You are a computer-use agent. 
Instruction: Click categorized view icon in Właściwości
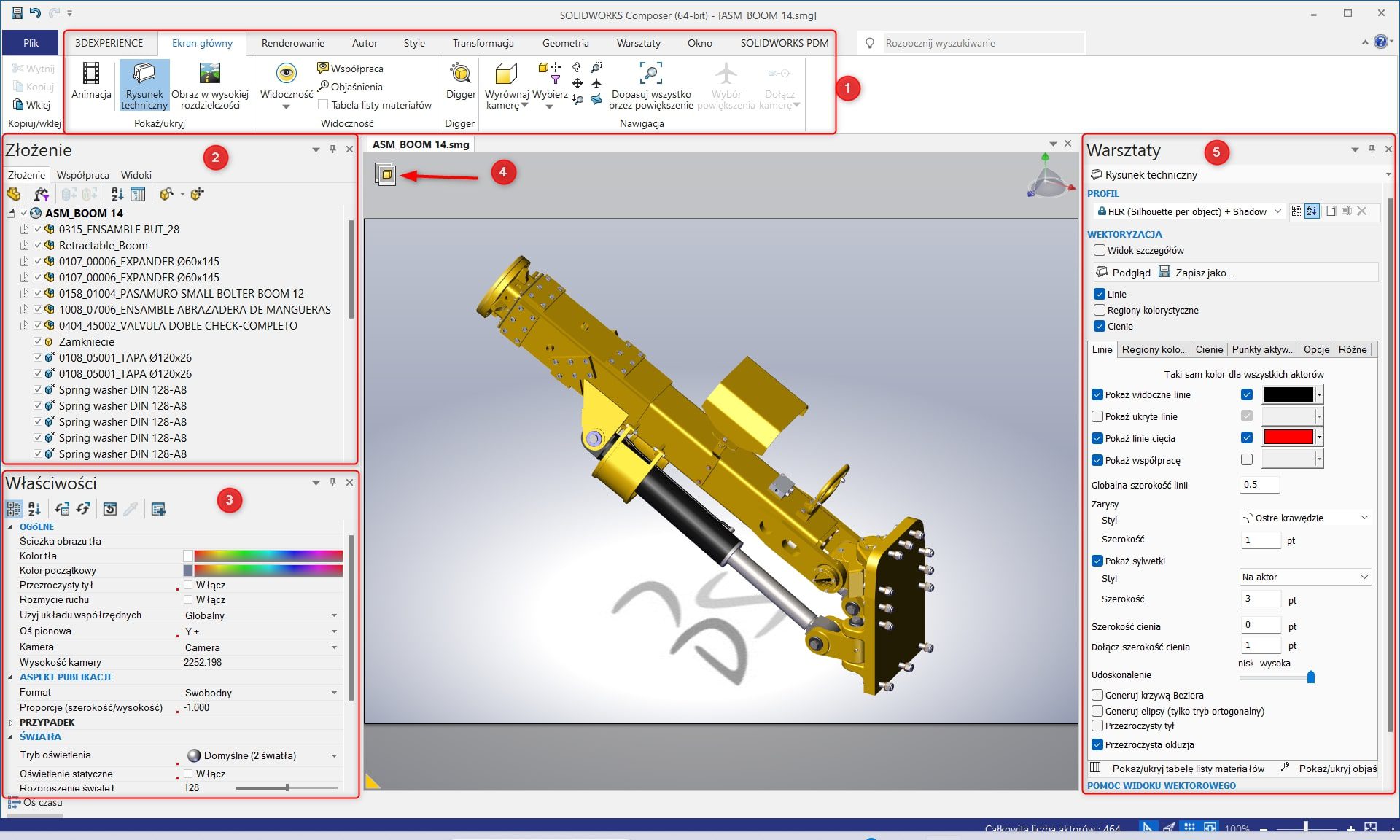tap(14, 509)
